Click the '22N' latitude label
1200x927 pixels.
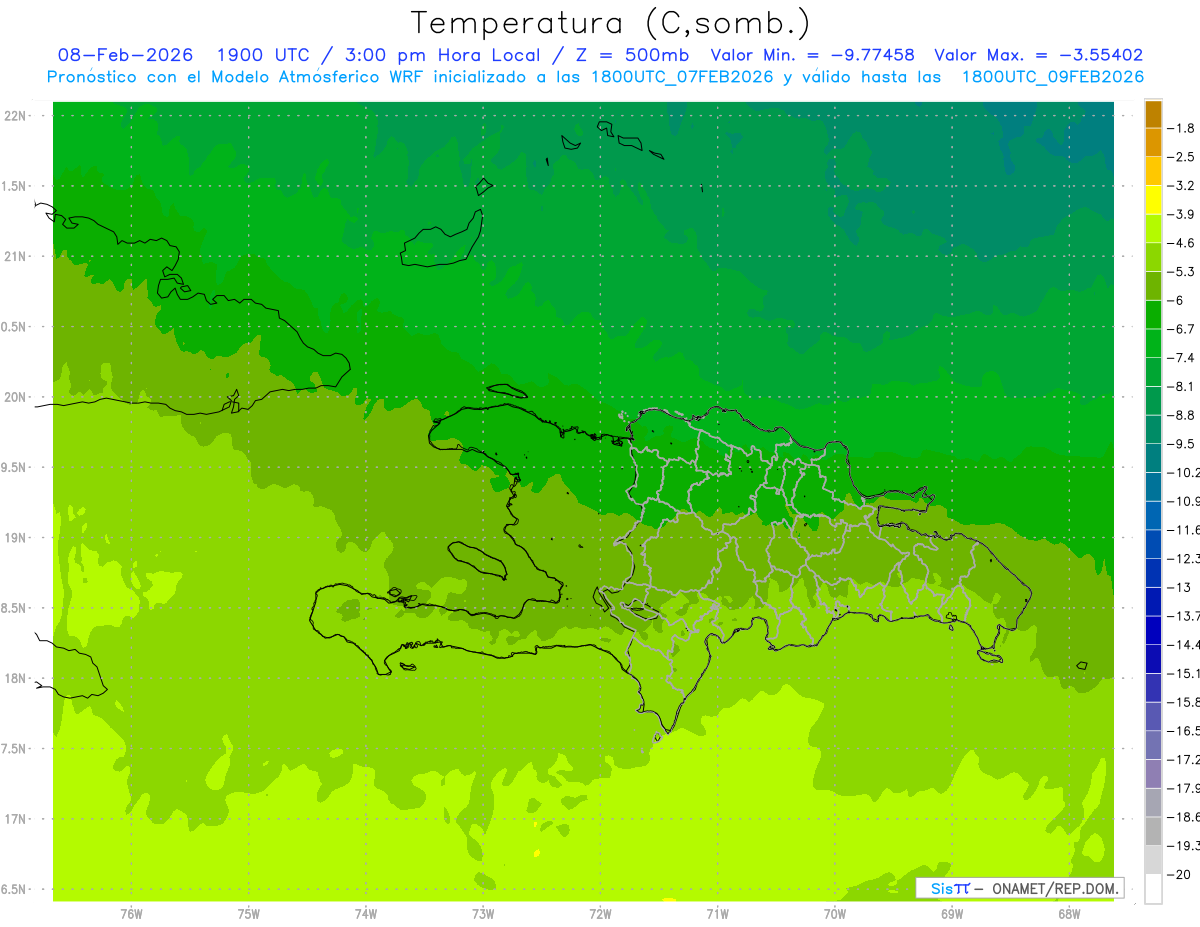17,116
